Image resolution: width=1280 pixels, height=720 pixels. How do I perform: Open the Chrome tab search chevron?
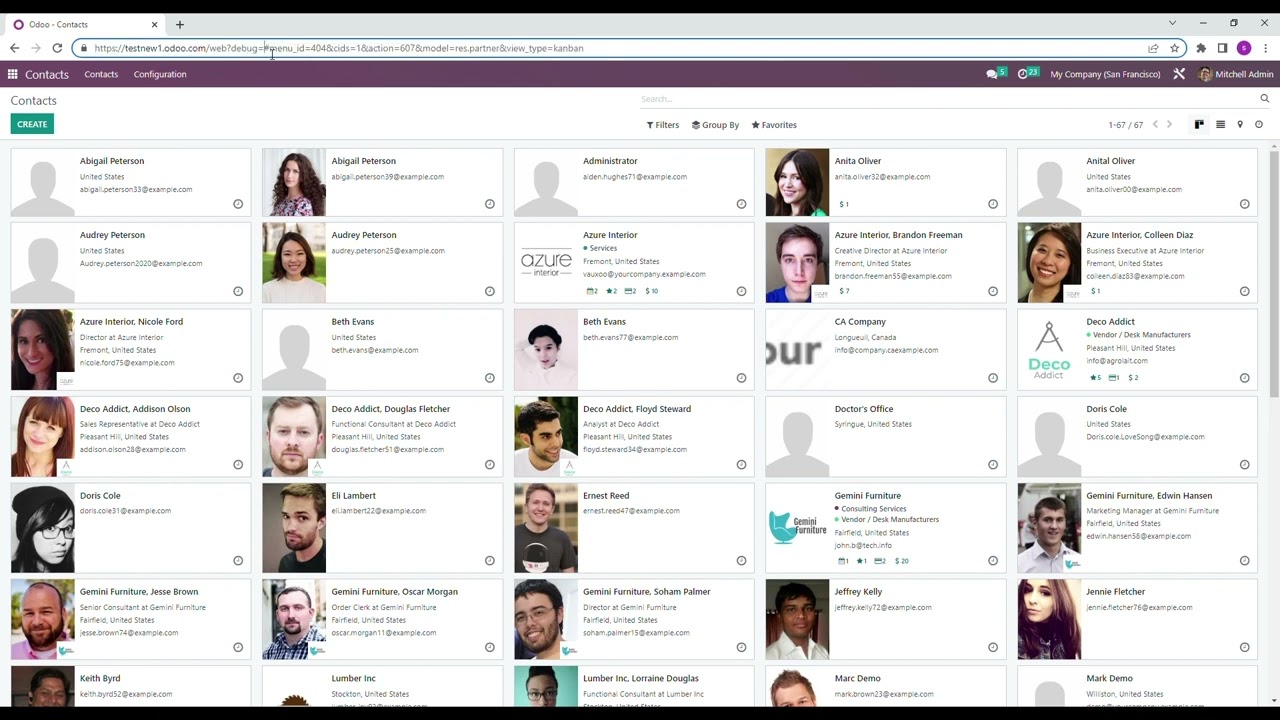coord(1172,23)
